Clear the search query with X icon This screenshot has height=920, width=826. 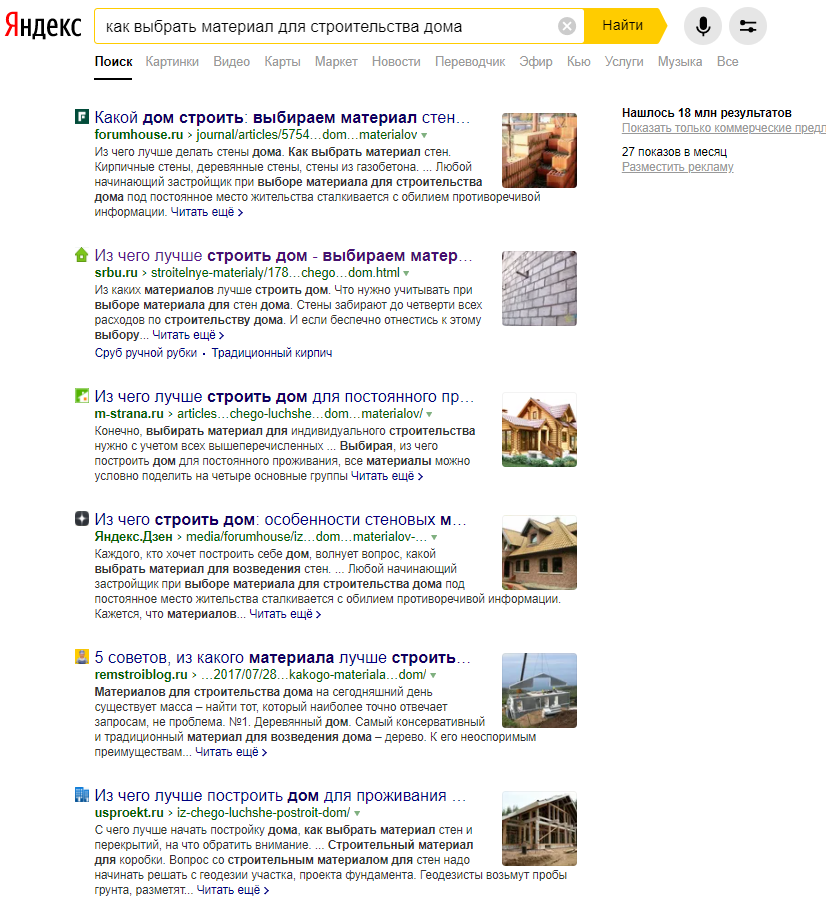(567, 26)
